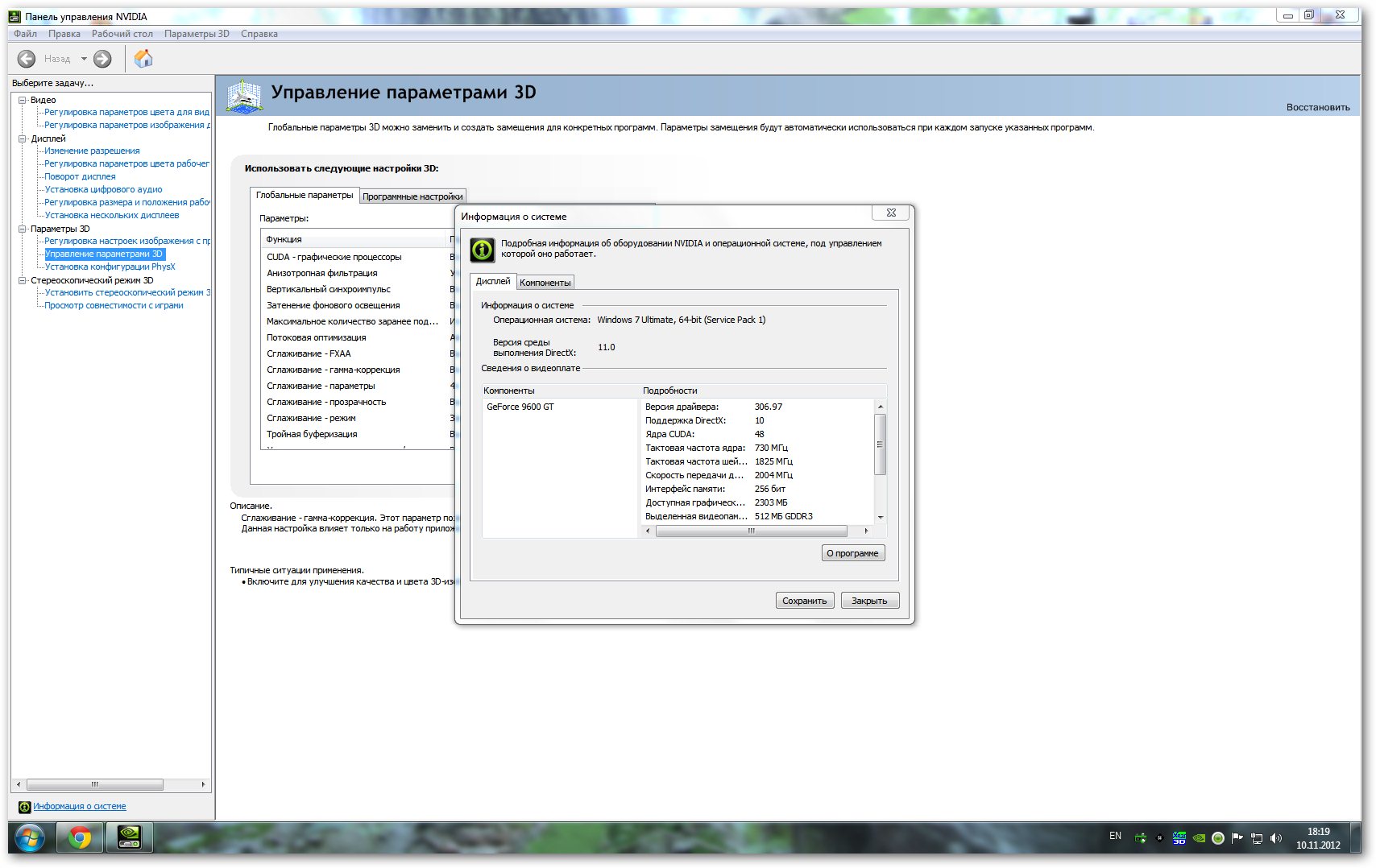Select the Дисплей tab in the system information dialog

click(x=493, y=281)
